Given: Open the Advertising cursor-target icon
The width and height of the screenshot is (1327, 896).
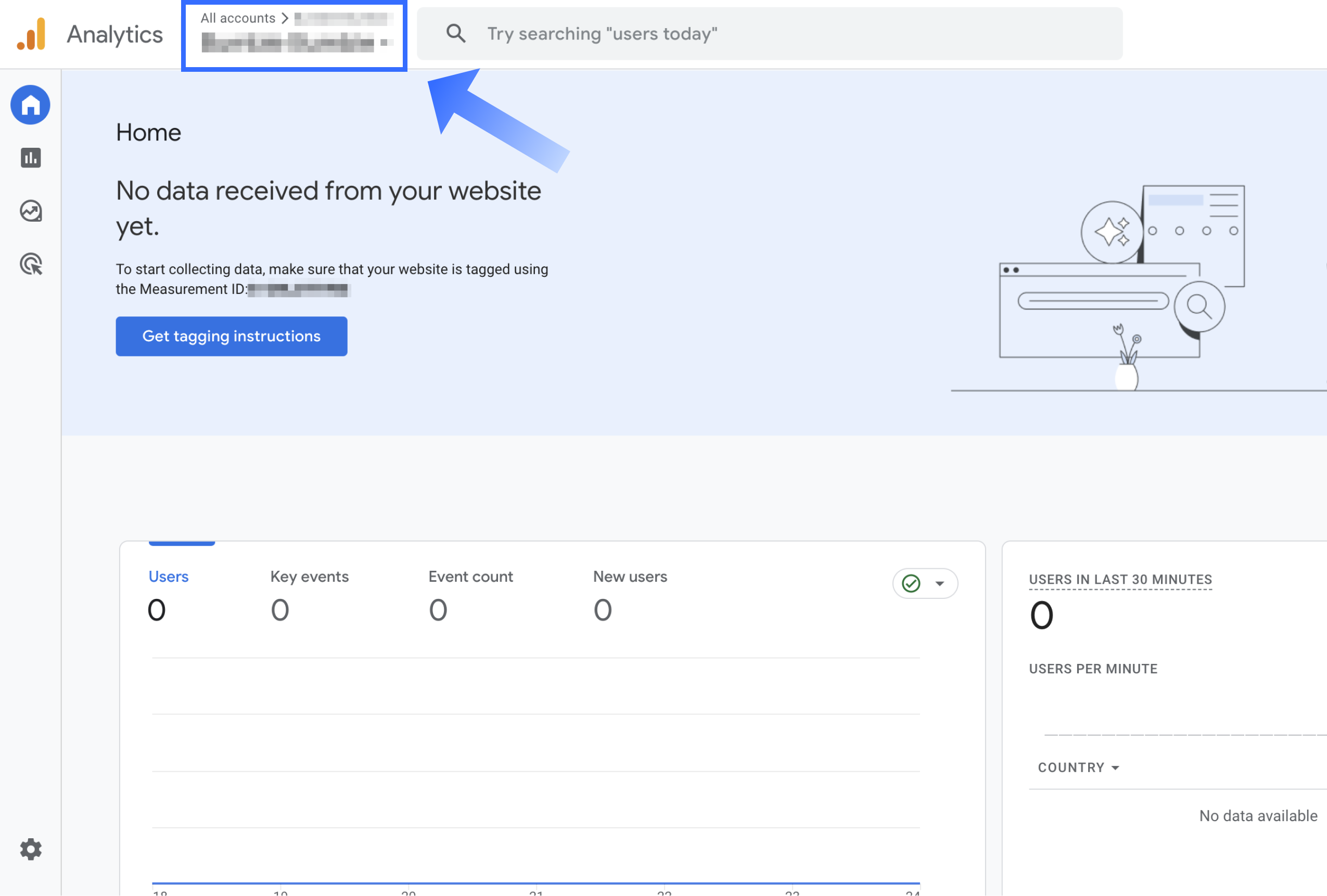Looking at the screenshot, I should (30, 264).
